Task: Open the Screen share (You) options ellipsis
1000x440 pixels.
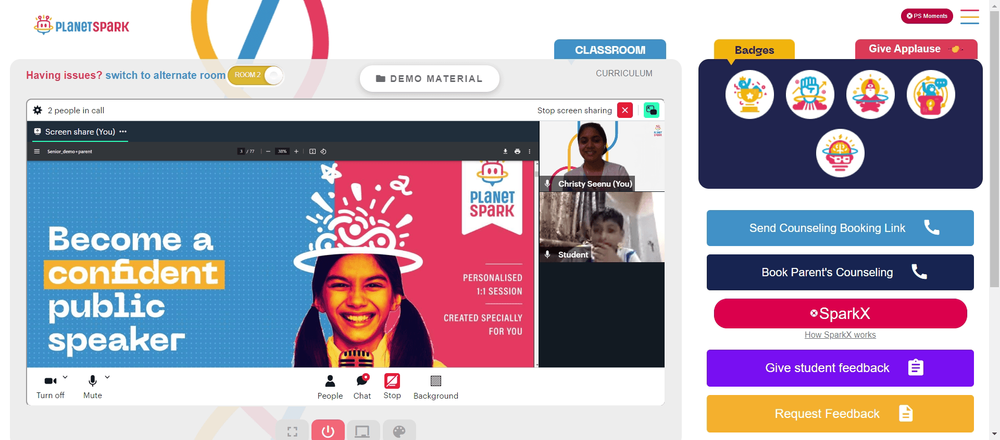Action: click(123, 131)
